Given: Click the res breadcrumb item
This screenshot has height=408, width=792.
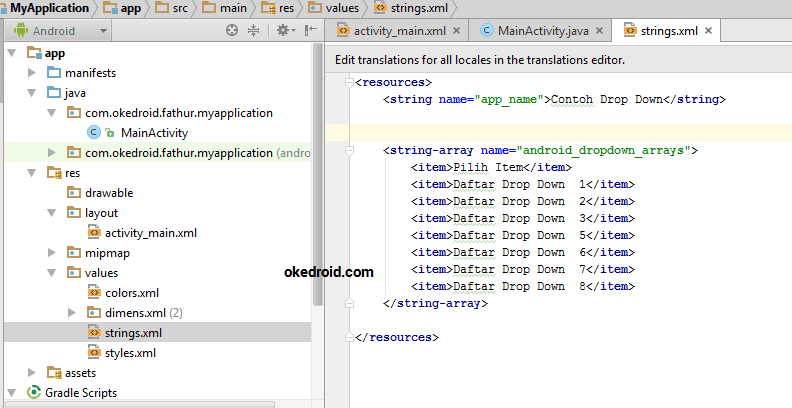Looking at the screenshot, I should pos(278,8).
